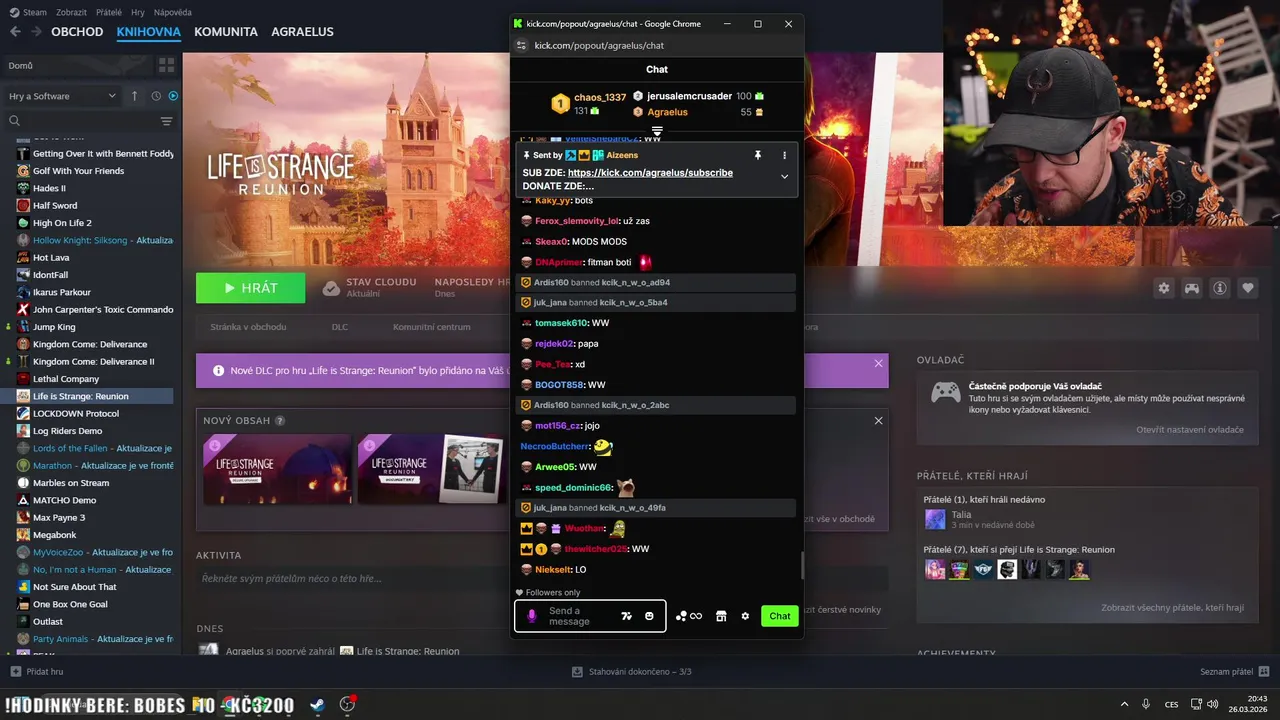Open game settings gear on Life is Strange page
Screen dimensions: 1280x720
coord(1164,288)
